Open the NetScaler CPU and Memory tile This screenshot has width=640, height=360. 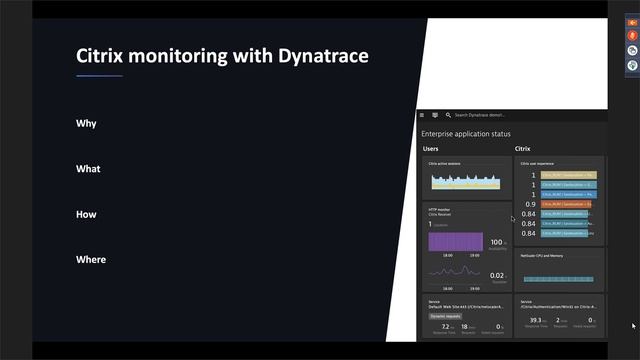click(x=559, y=270)
